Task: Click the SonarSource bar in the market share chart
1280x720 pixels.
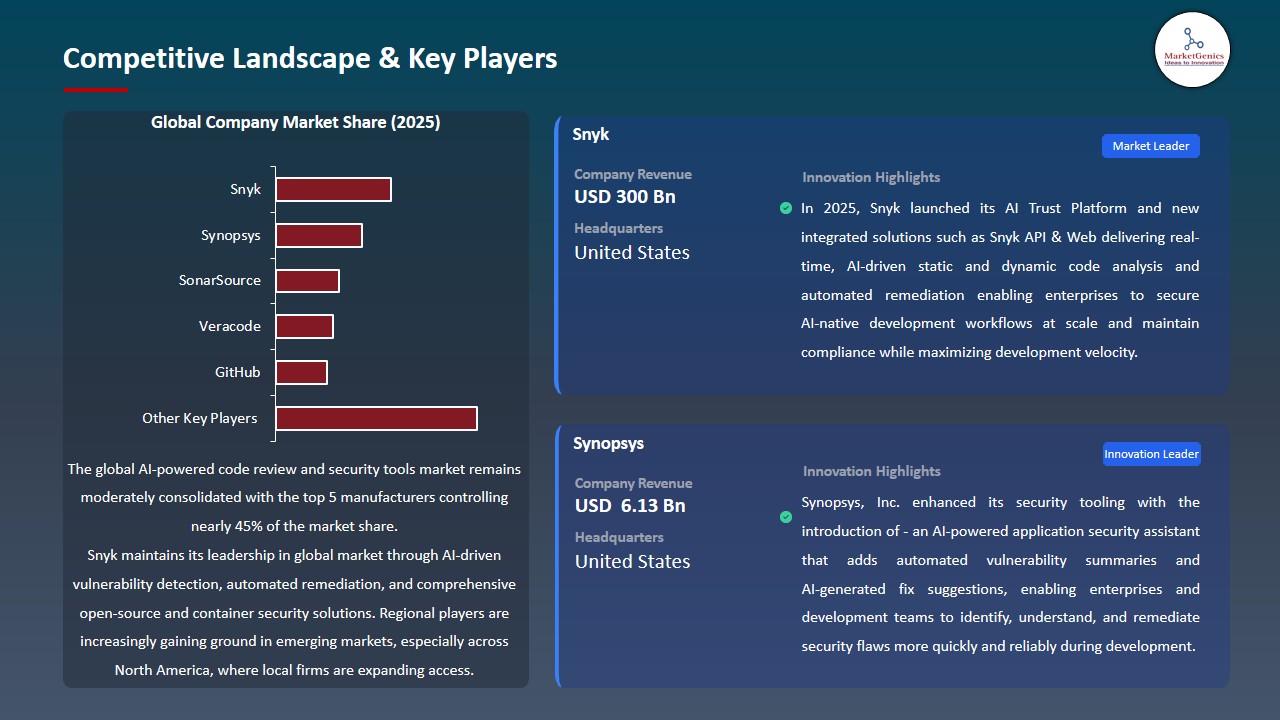Action: [308, 280]
